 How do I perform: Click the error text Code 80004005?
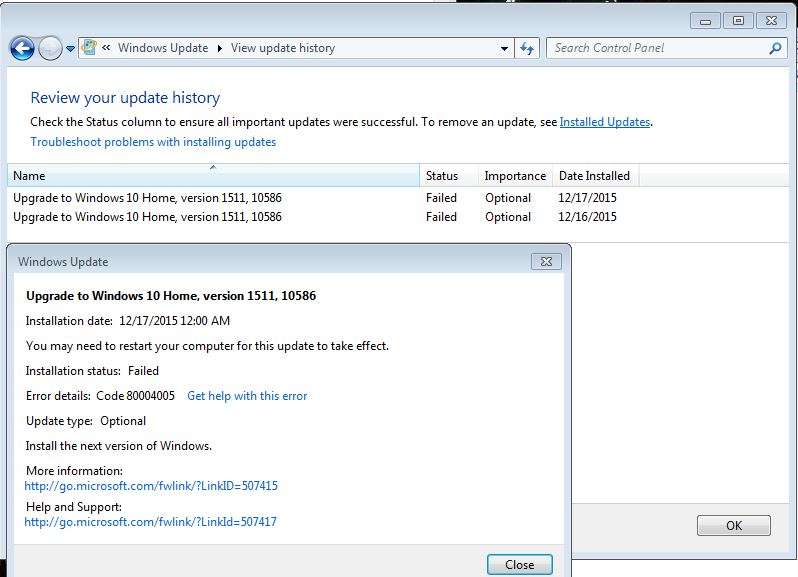click(135, 396)
